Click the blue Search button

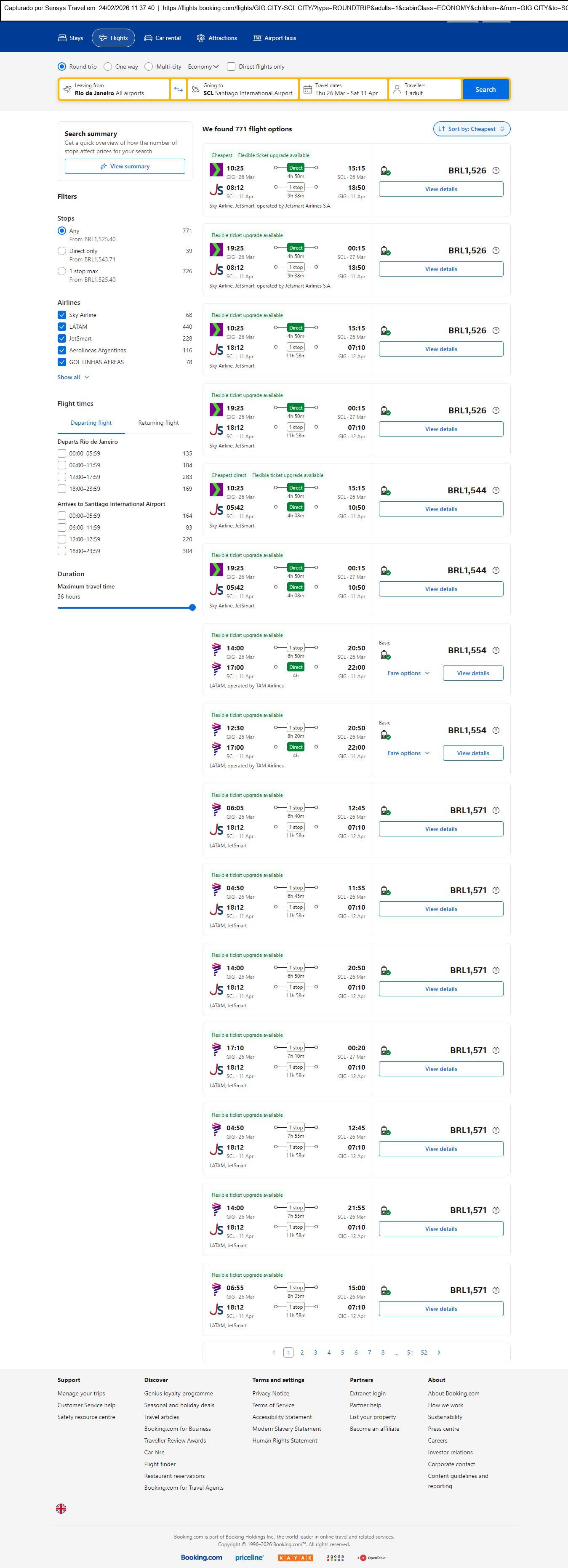tap(485, 90)
